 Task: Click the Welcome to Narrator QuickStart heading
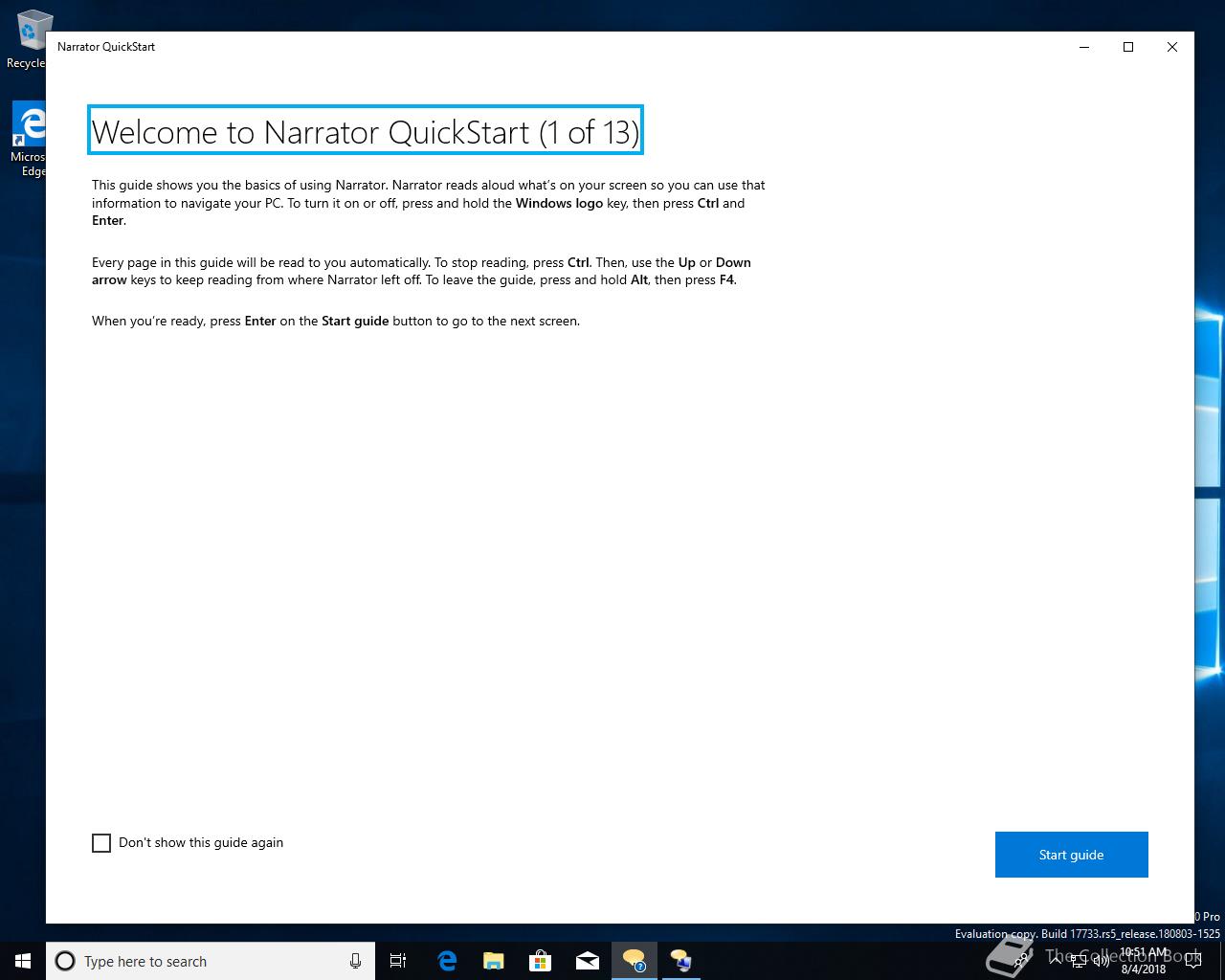pyautogui.click(x=365, y=131)
